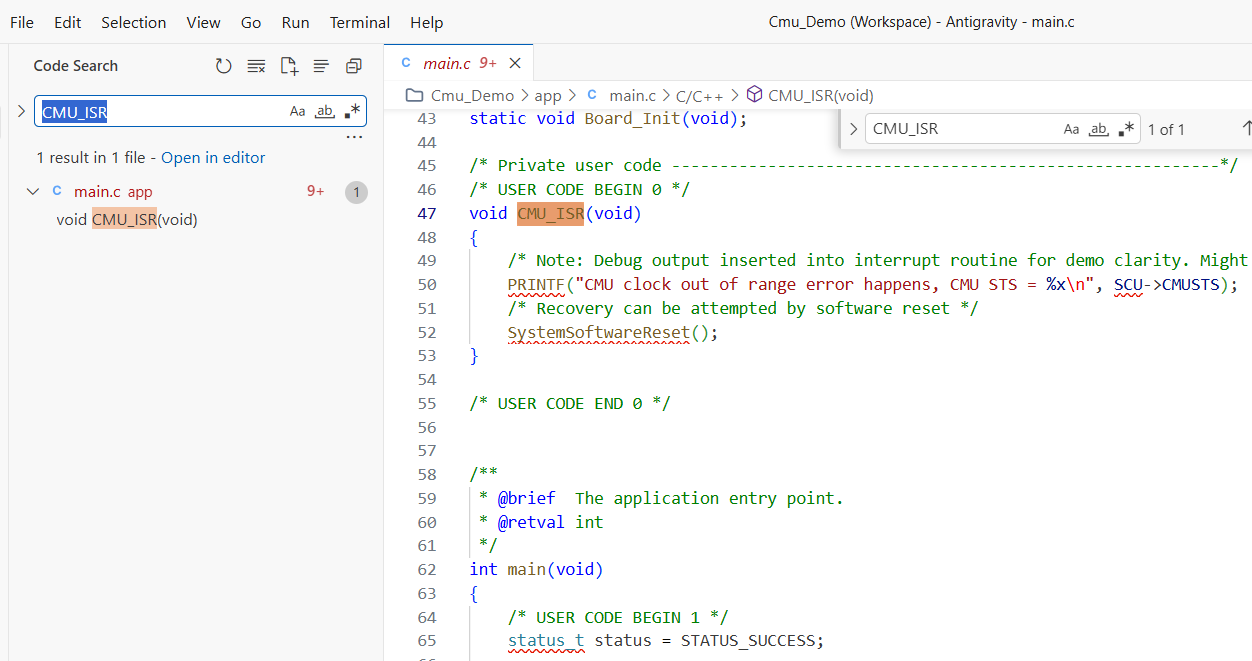1252x661 pixels.
Task: Click the CMU_ISR(void) symbol breadcrumb
Action: point(820,96)
